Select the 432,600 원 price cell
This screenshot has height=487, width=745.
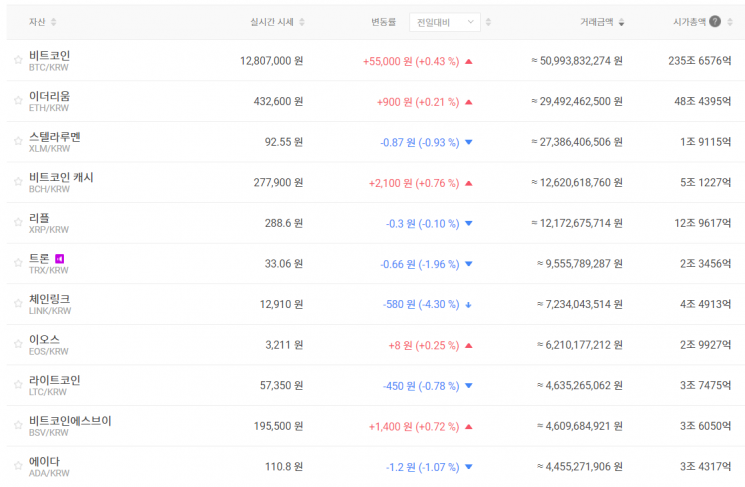(x=278, y=101)
